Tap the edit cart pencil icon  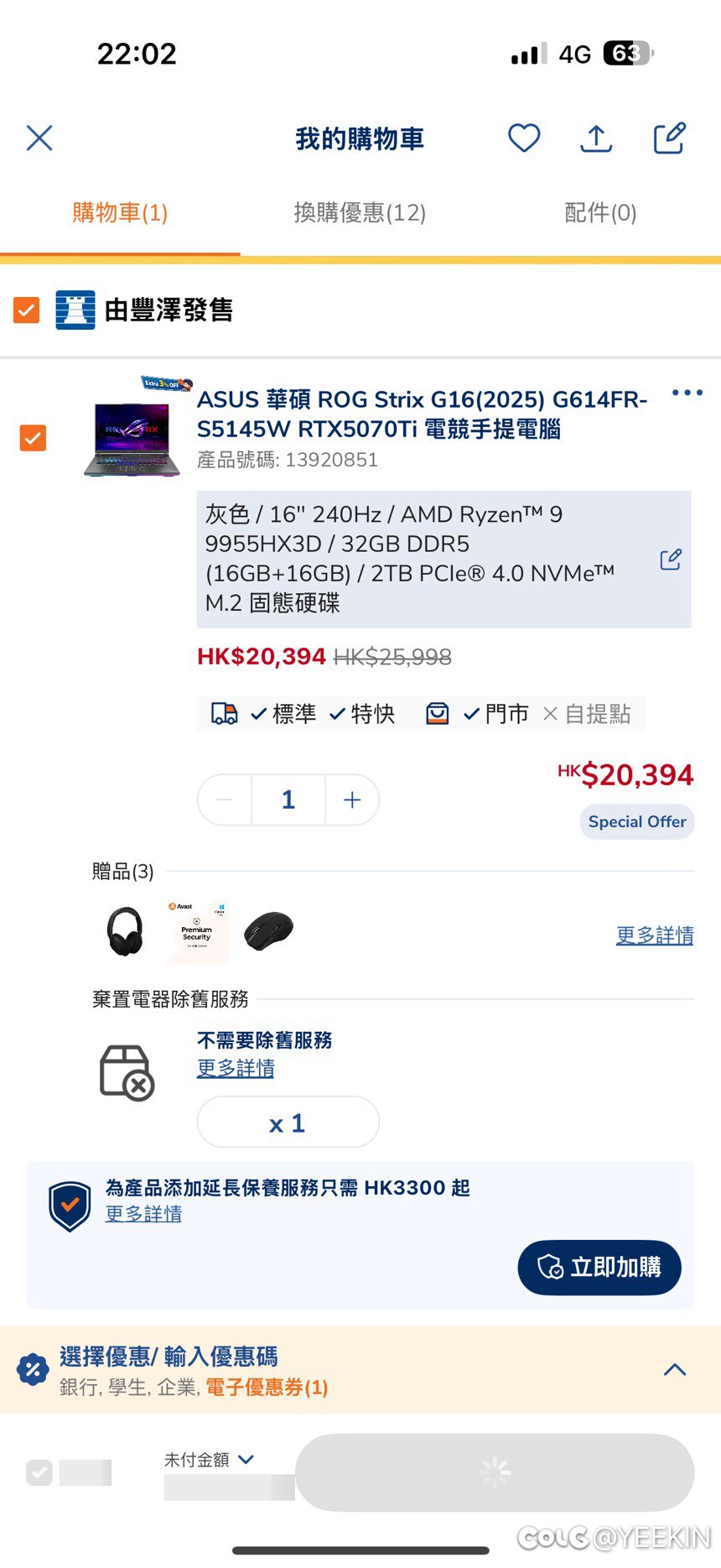tap(670, 138)
